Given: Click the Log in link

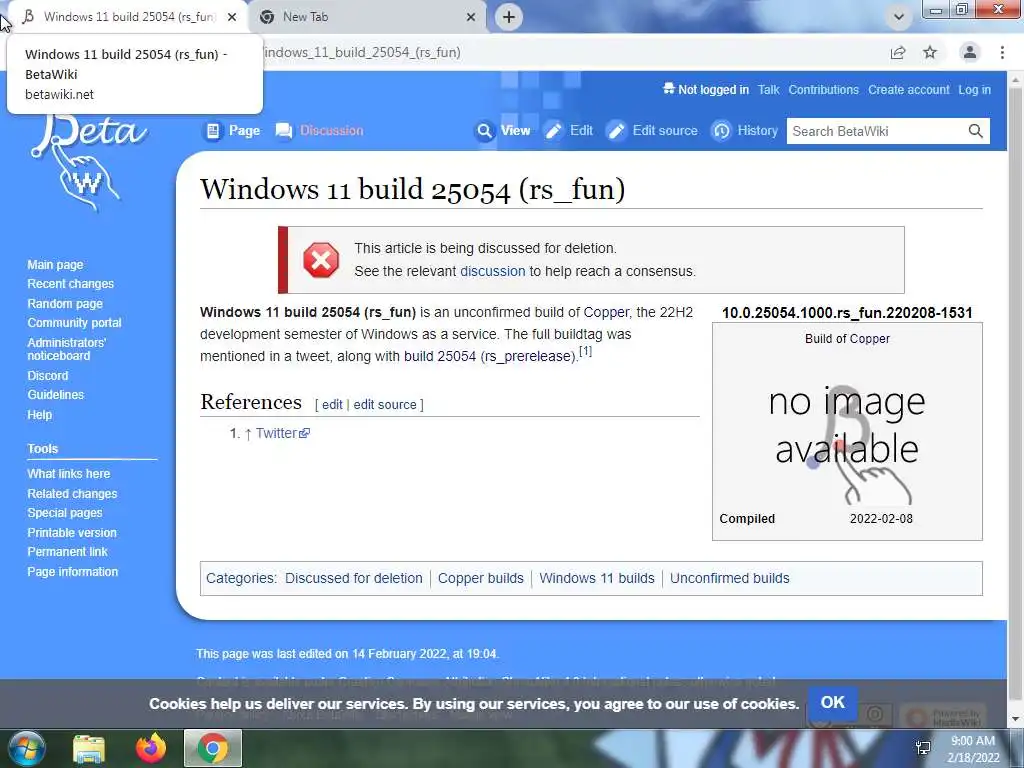Looking at the screenshot, I should [974, 90].
